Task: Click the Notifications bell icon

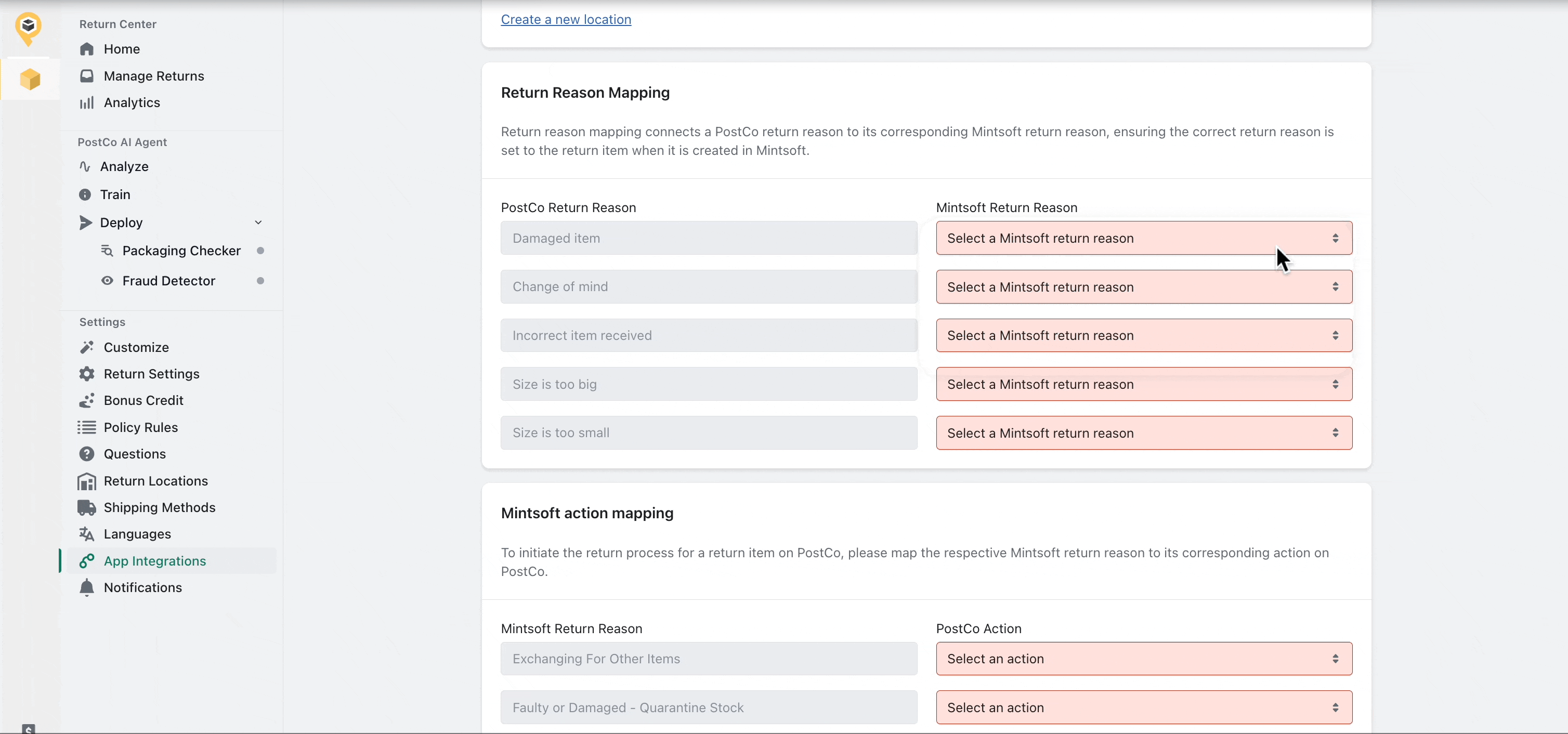Action: (x=87, y=587)
